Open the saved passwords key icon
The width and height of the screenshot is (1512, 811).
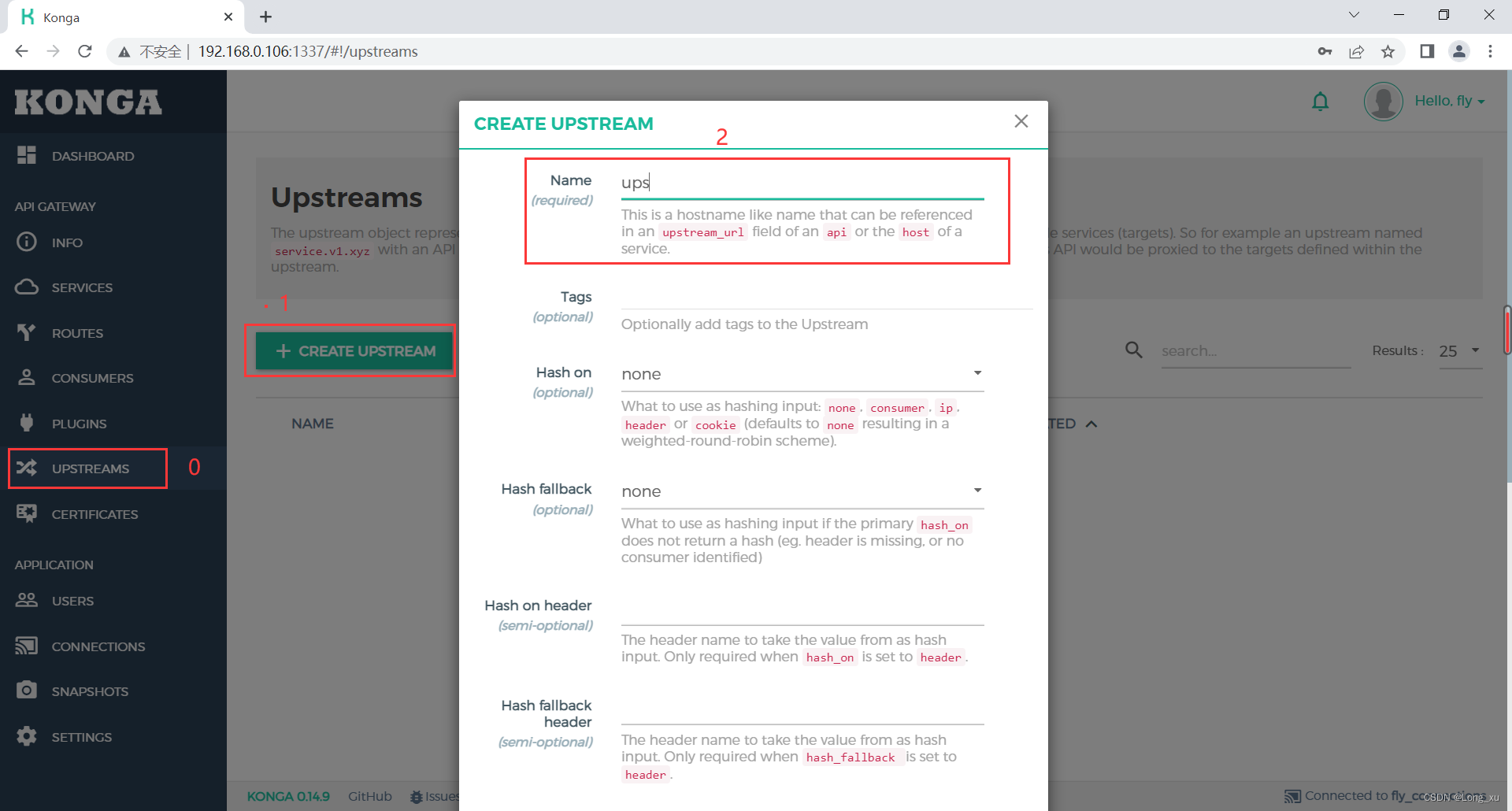pyautogui.click(x=1325, y=51)
